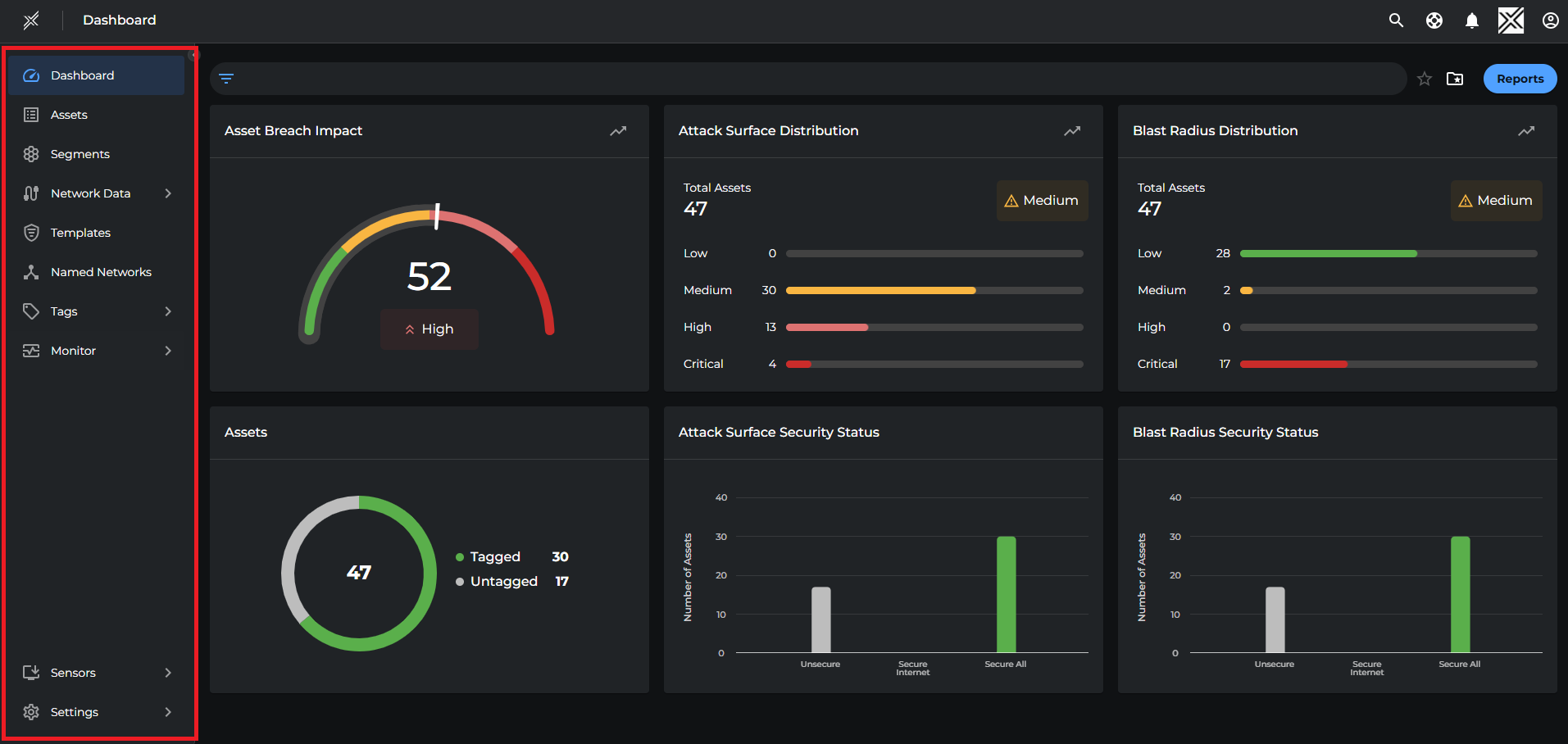Viewport: 1568px width, 744px height.
Task: Click the Reports button
Action: (x=1520, y=79)
